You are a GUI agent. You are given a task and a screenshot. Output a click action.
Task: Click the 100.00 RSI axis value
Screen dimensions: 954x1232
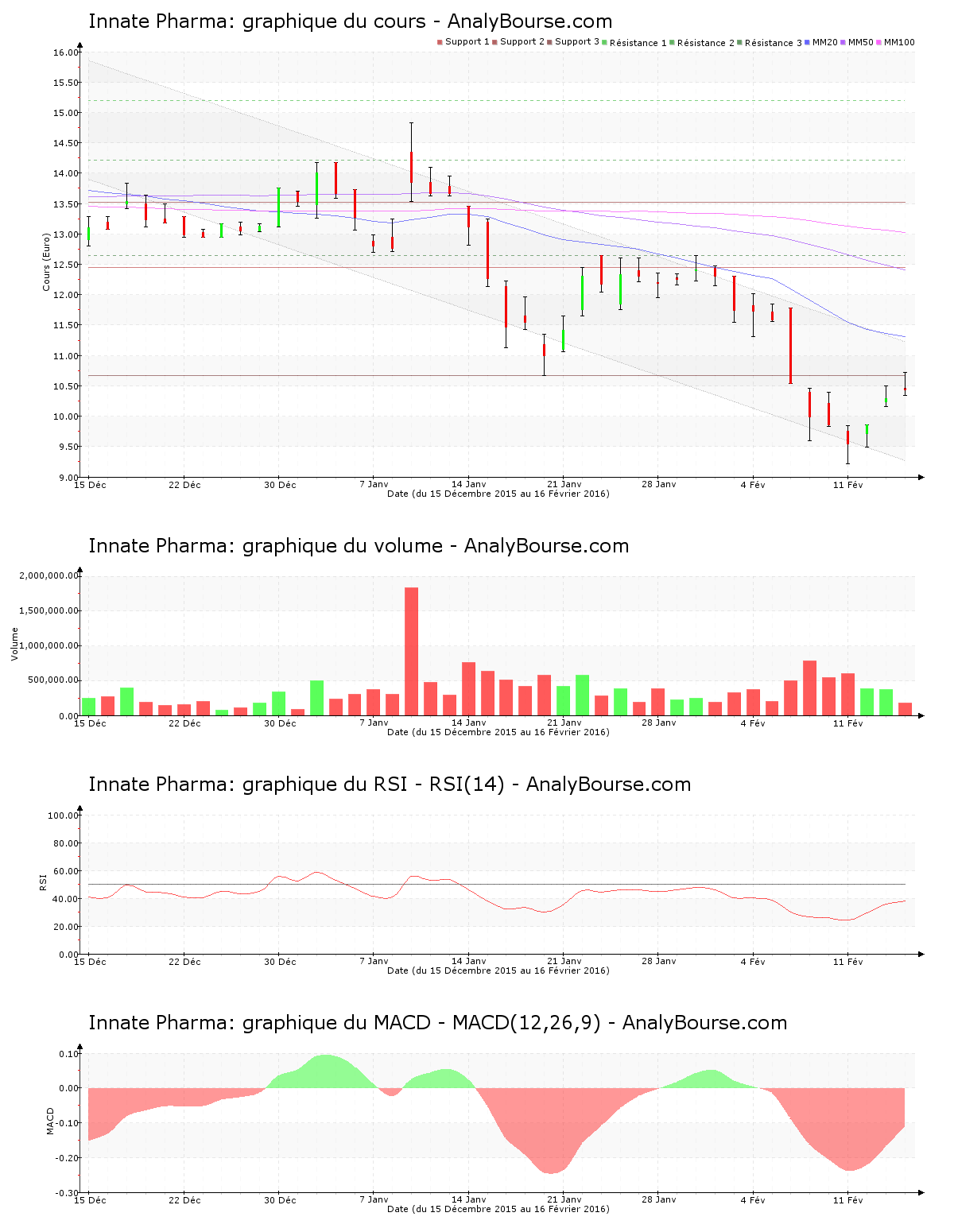(64, 816)
